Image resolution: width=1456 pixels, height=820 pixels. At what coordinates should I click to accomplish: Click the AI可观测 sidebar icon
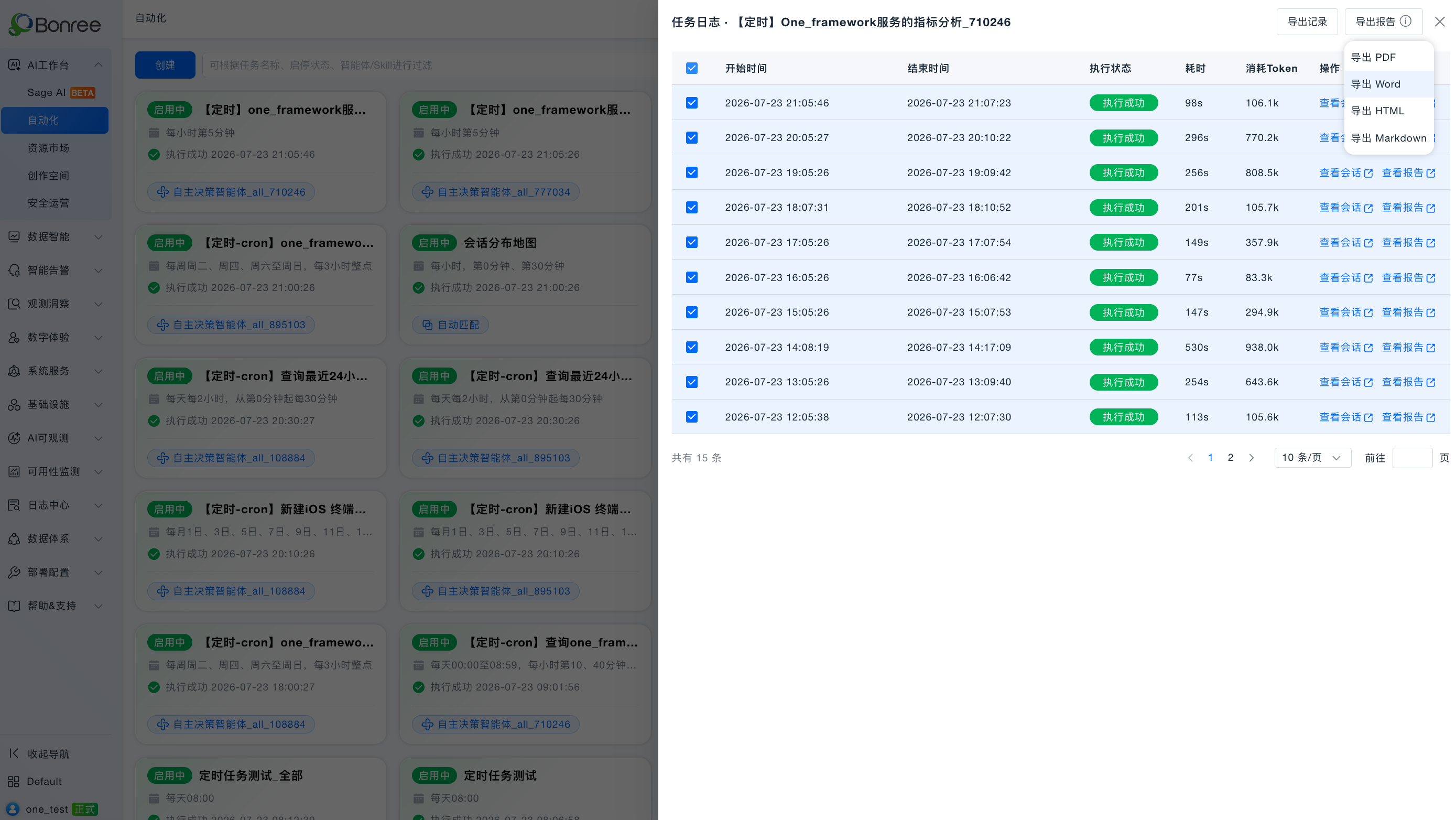point(14,438)
